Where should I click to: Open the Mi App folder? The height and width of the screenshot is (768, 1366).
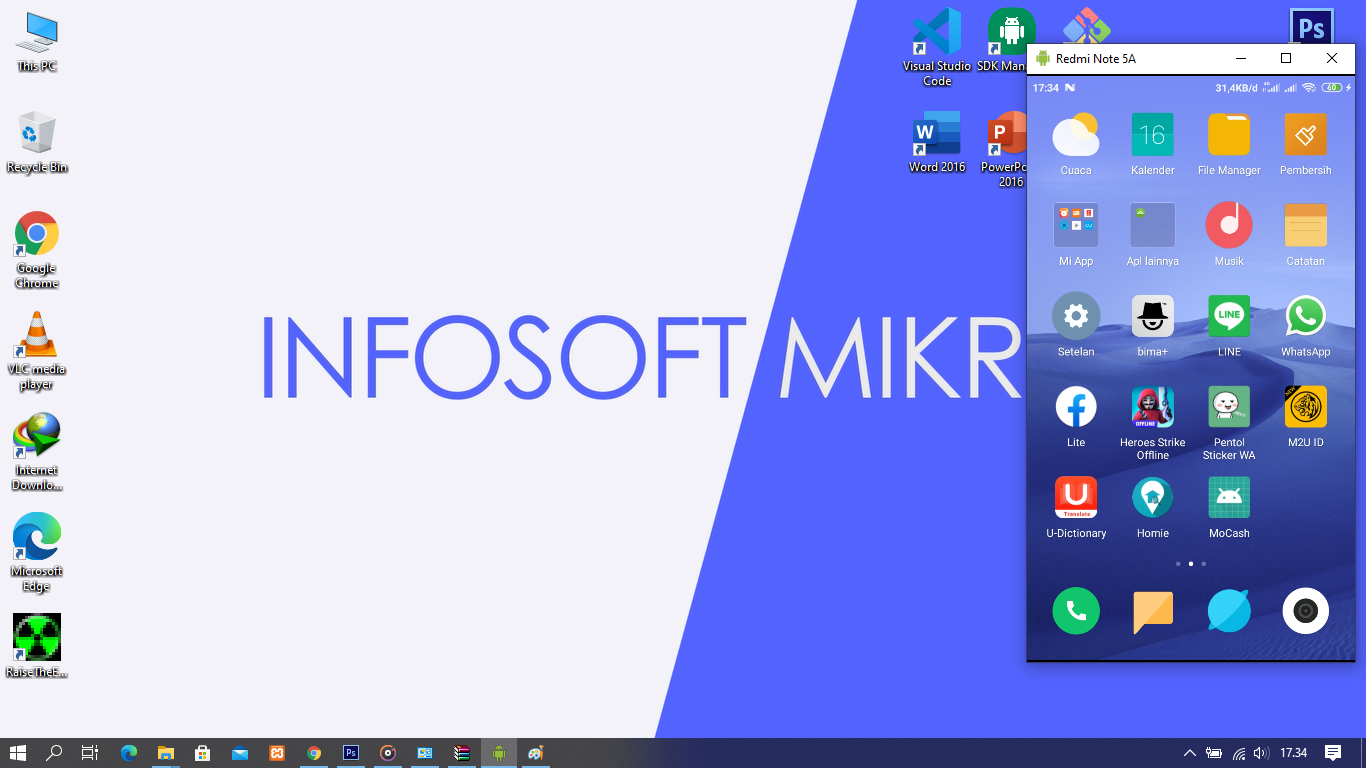tap(1076, 225)
